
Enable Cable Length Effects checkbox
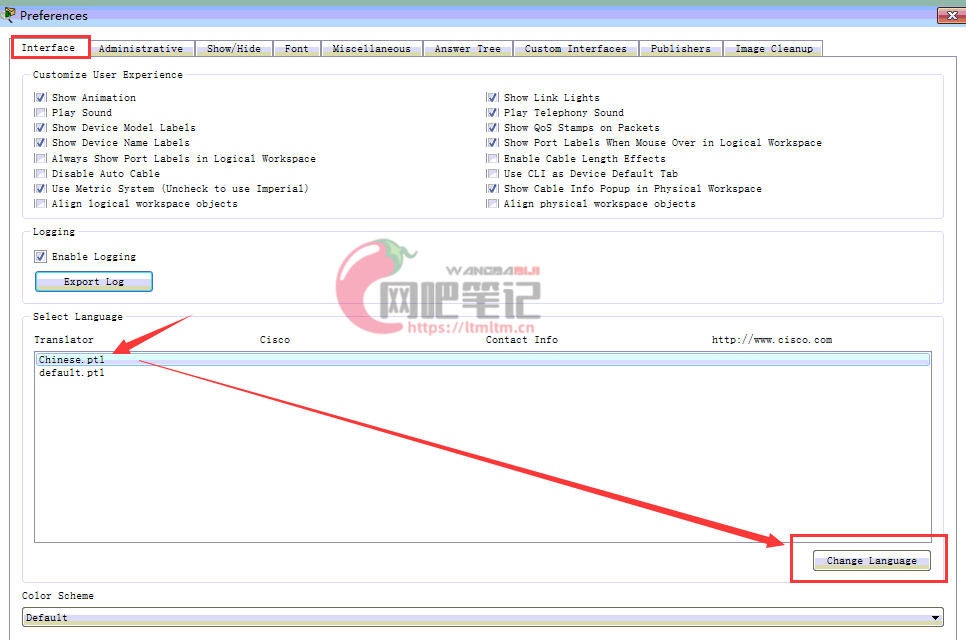tap(492, 158)
